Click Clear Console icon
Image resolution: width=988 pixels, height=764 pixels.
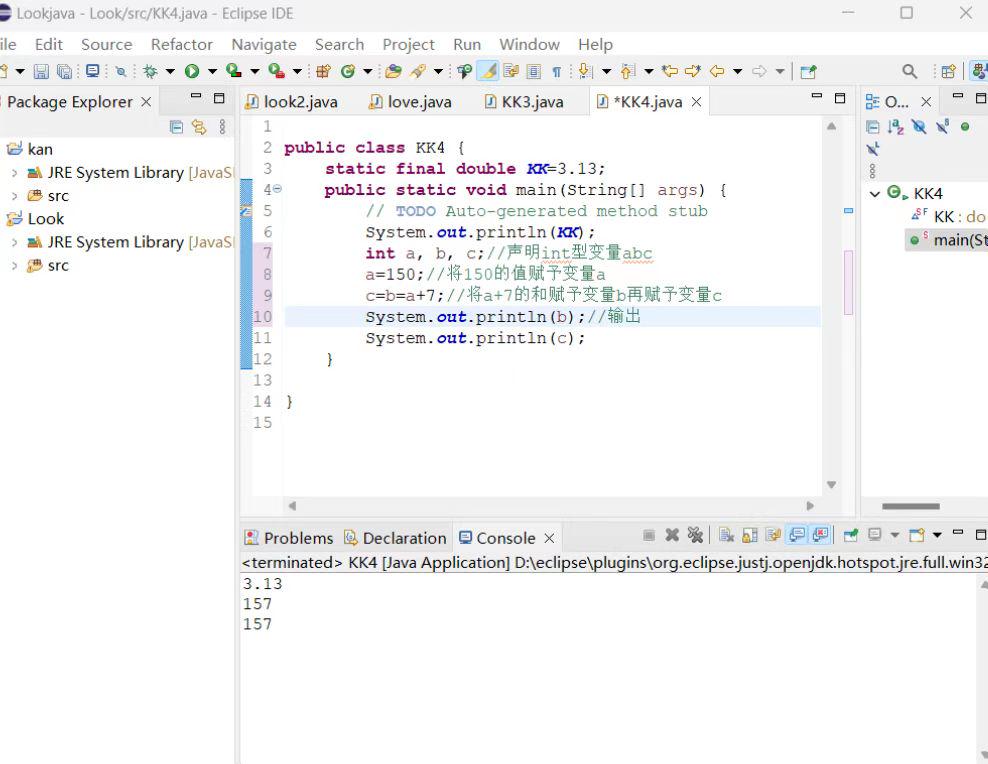click(x=727, y=535)
